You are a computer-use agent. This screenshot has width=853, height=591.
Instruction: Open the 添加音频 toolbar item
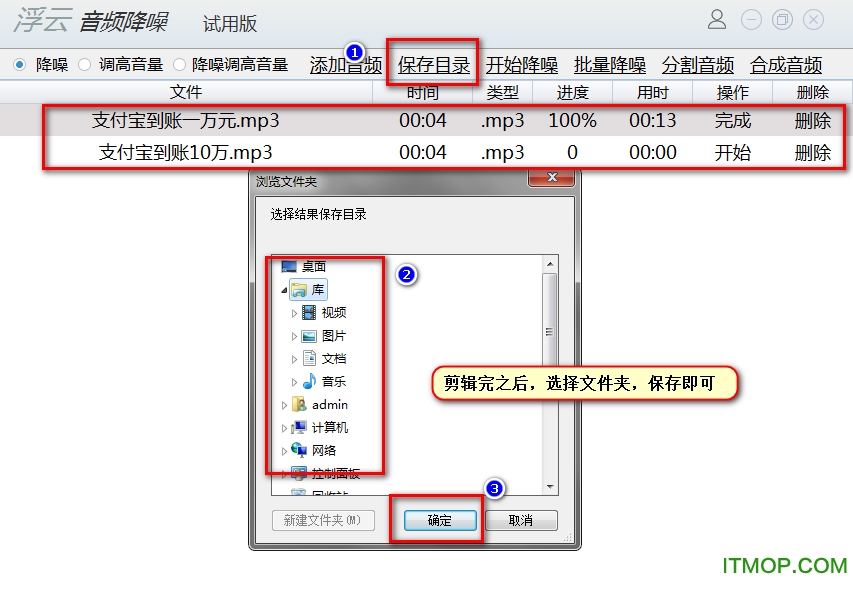pos(344,66)
